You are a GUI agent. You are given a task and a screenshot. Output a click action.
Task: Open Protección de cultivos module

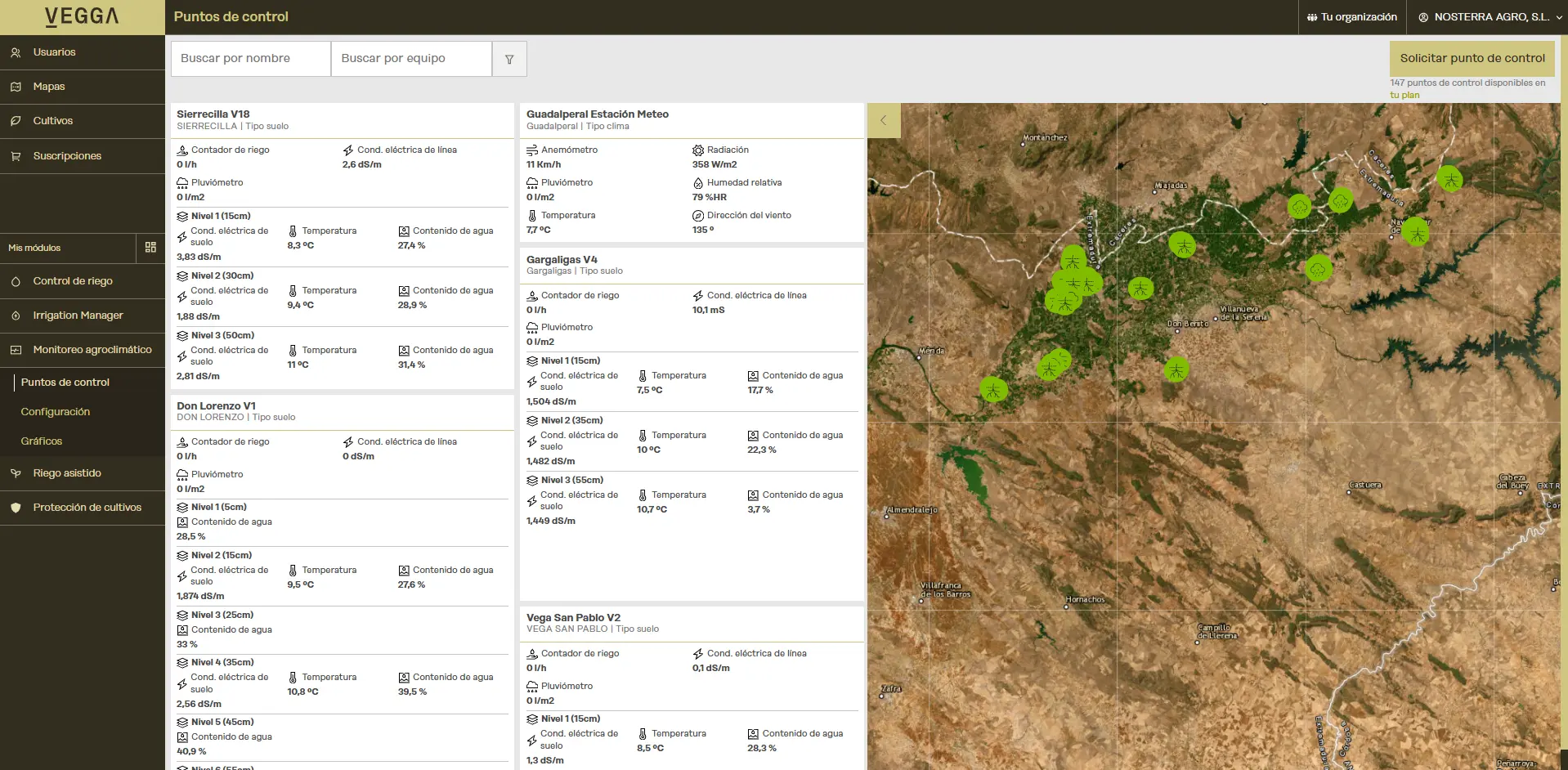pyautogui.click(x=82, y=508)
